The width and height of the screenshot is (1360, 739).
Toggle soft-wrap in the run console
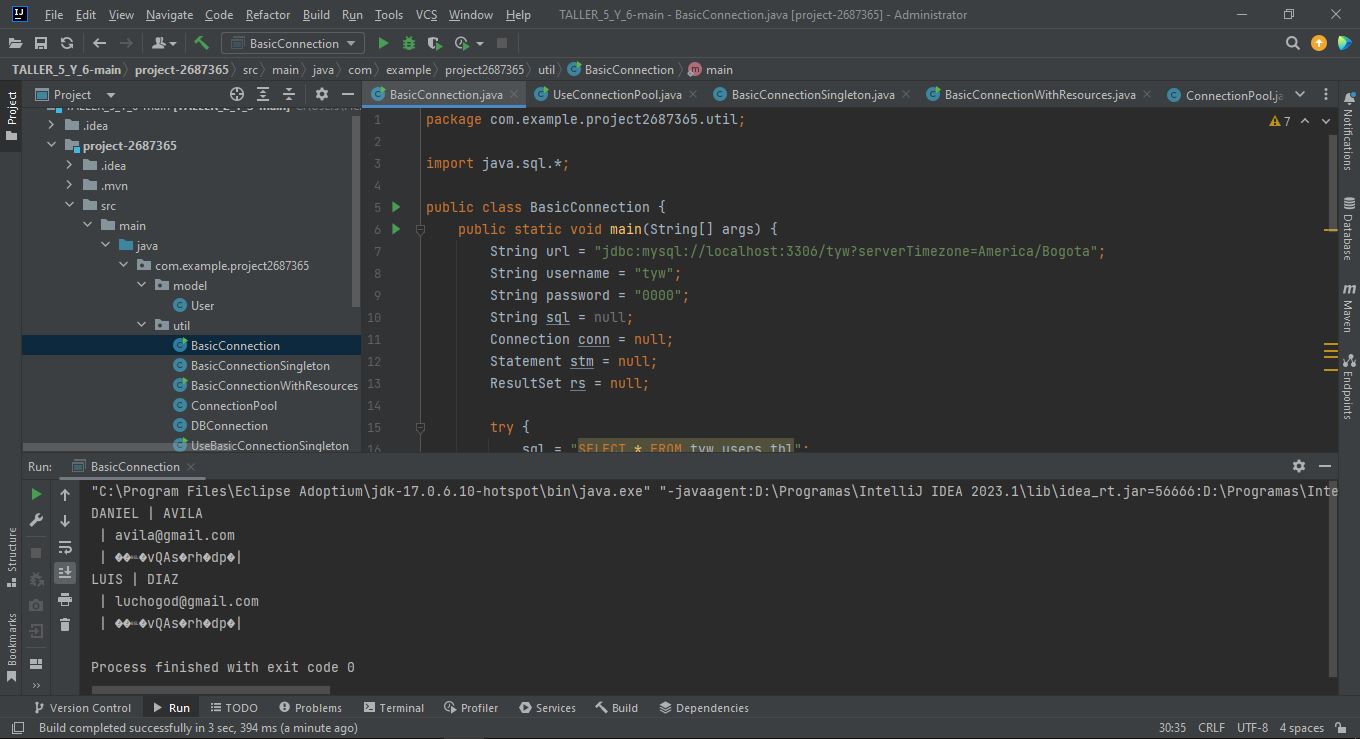(x=65, y=547)
